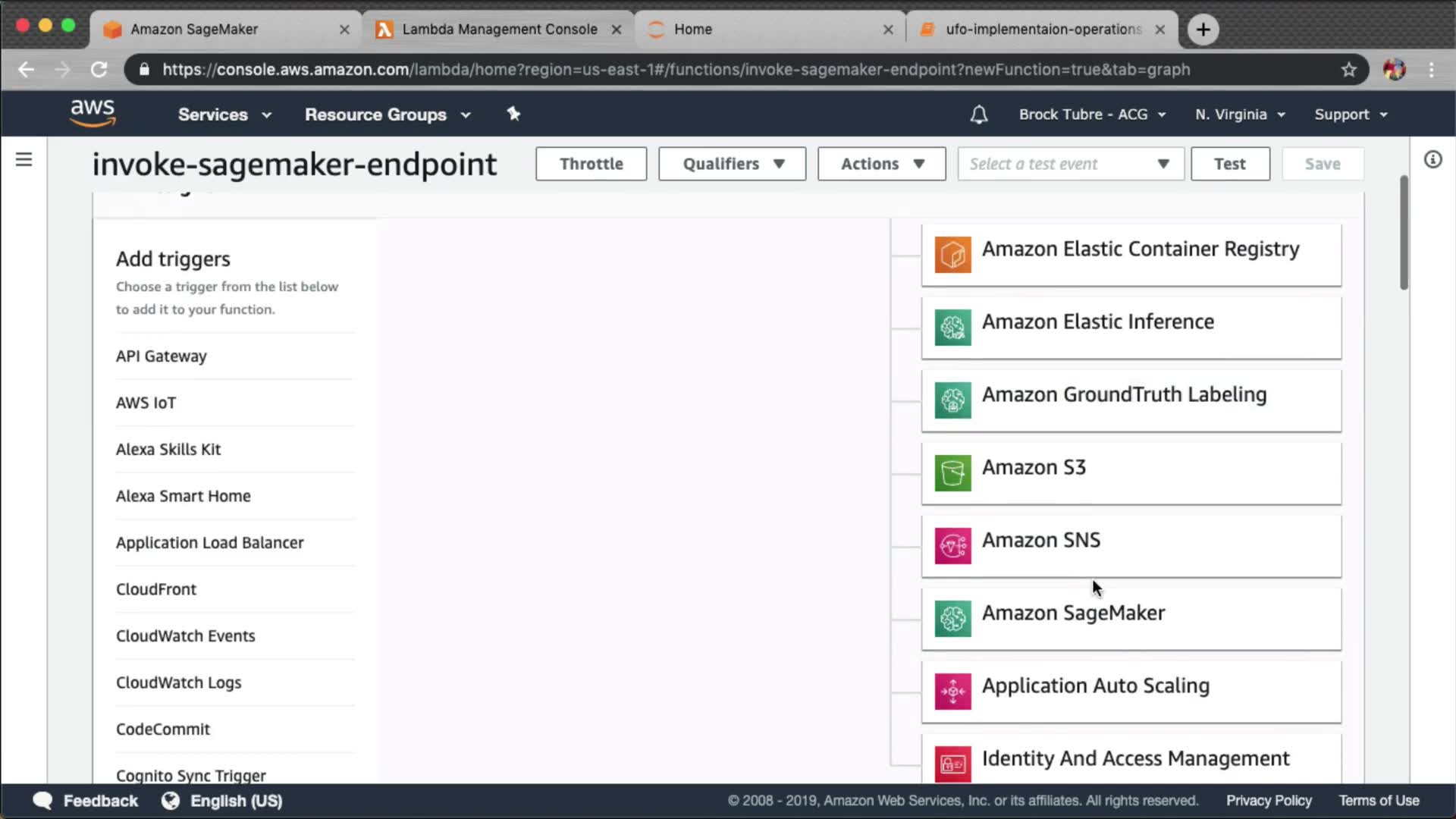Click the Application Auto Scaling icon
The image size is (1456, 819).
(x=952, y=692)
